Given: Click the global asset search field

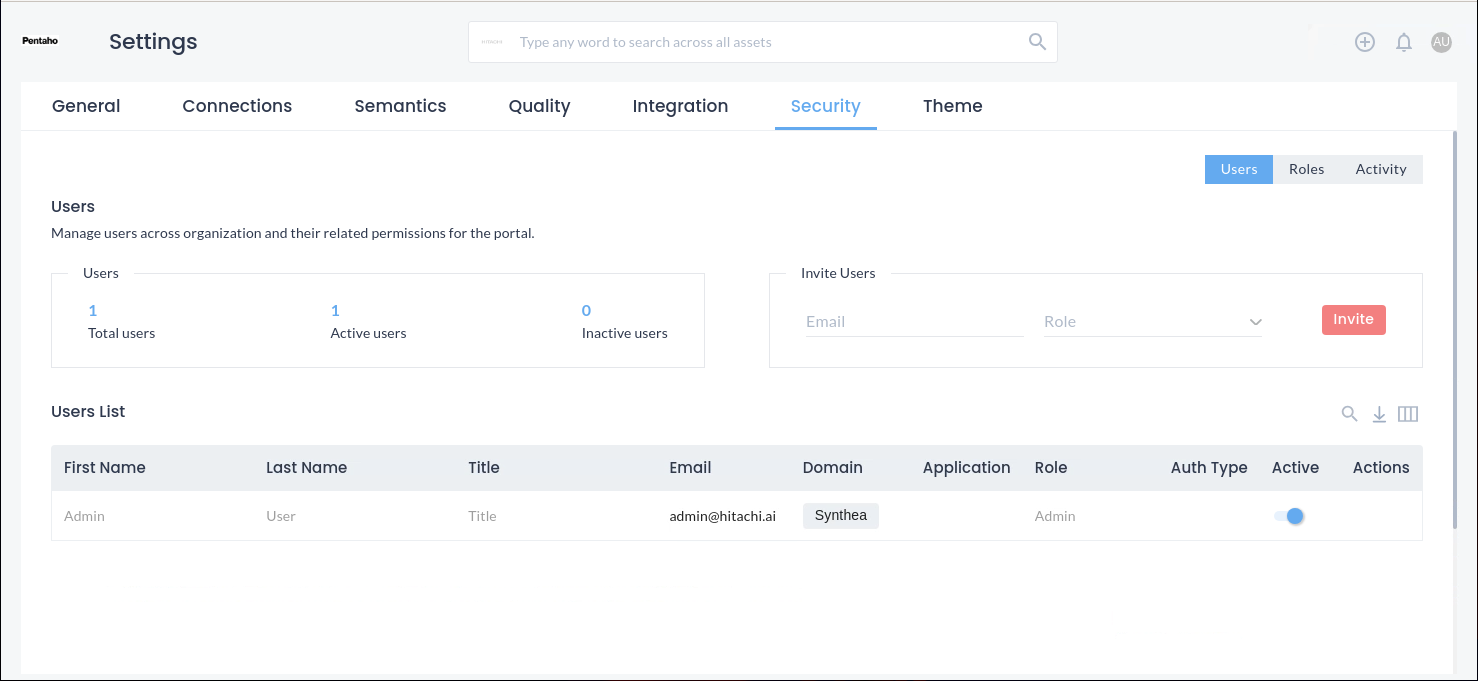Looking at the screenshot, I should (765, 42).
